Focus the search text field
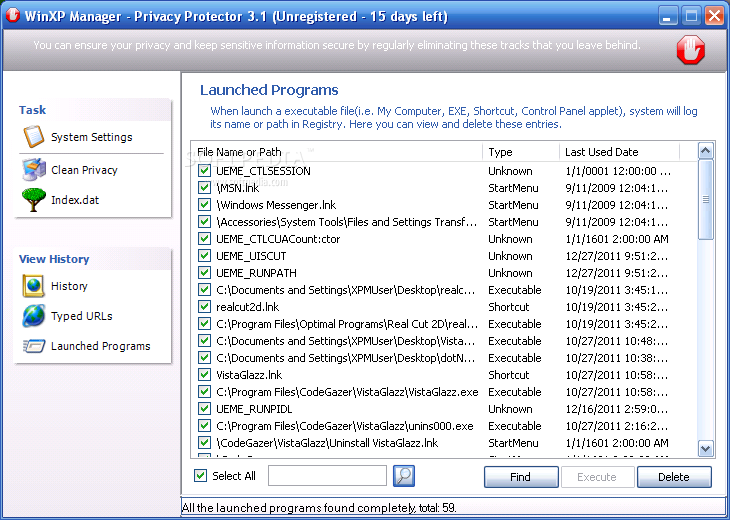 tap(327, 475)
